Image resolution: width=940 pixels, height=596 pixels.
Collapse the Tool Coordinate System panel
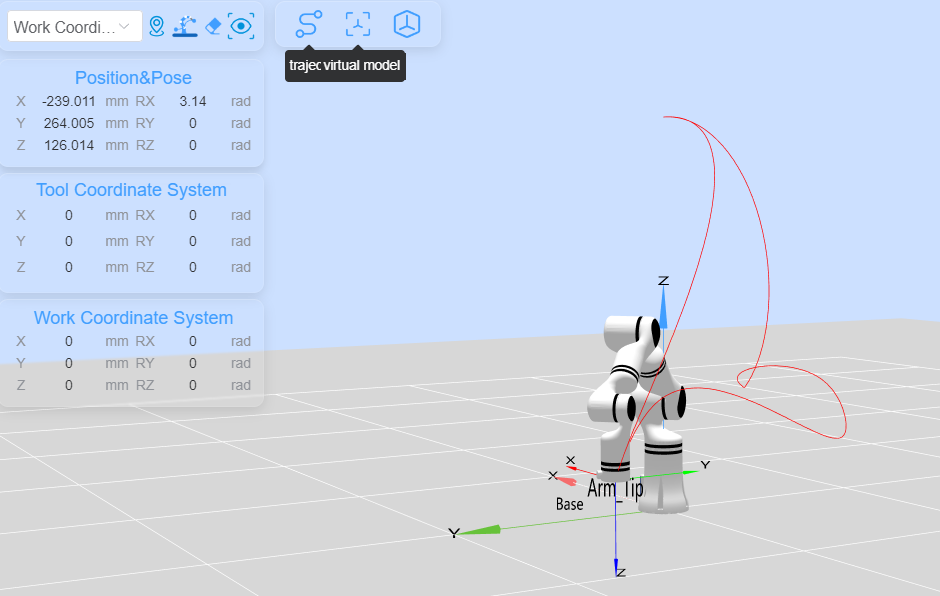tap(131, 190)
